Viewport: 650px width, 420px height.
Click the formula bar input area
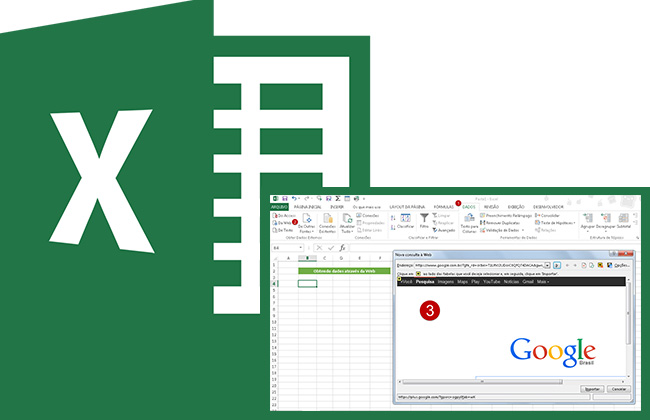tap(493, 248)
